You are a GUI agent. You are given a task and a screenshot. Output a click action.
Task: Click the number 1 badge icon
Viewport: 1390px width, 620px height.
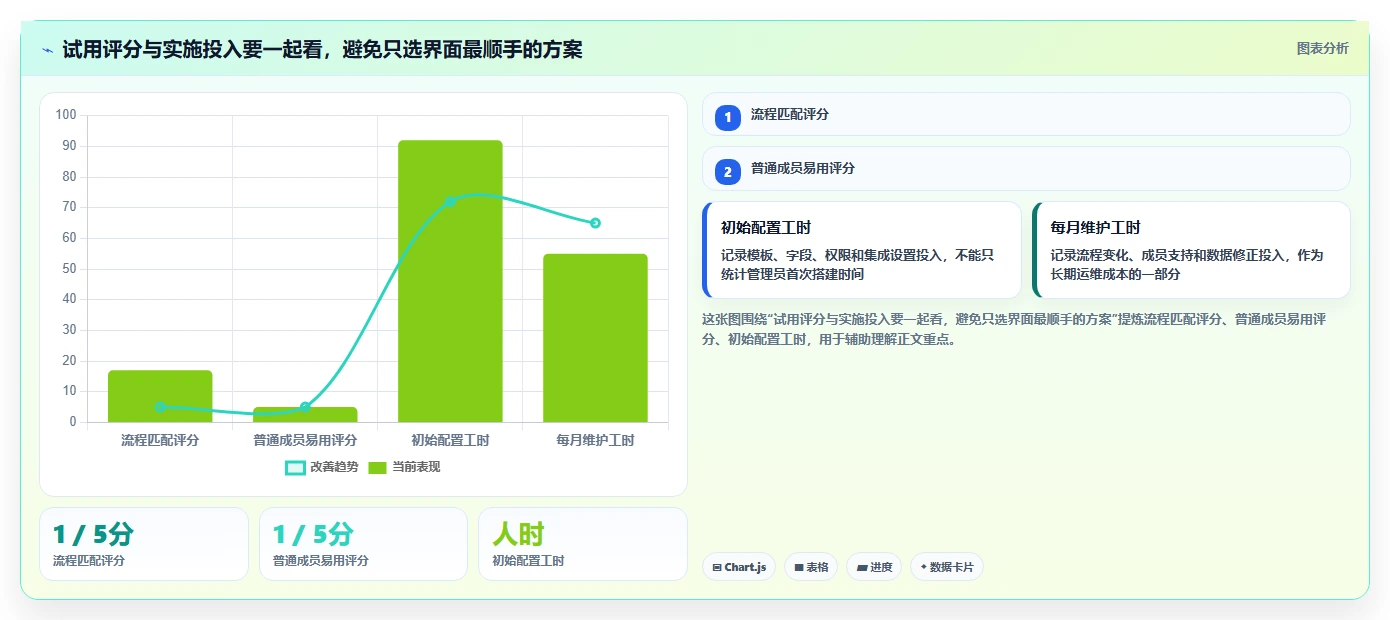pyautogui.click(x=728, y=117)
